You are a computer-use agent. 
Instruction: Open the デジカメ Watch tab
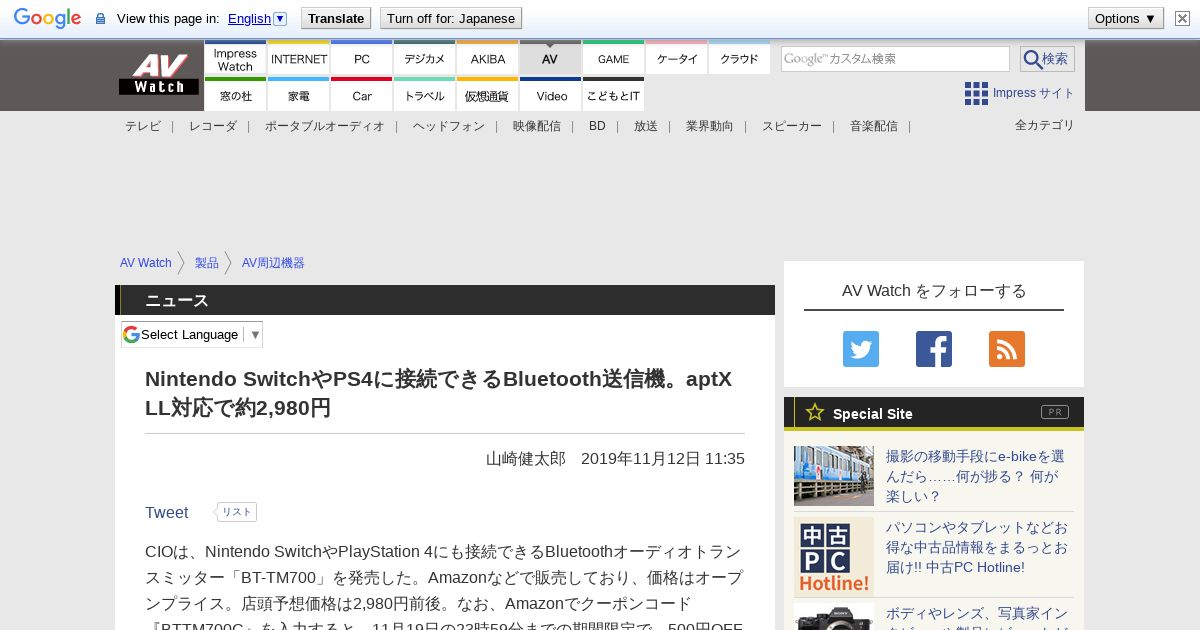[x=425, y=59]
